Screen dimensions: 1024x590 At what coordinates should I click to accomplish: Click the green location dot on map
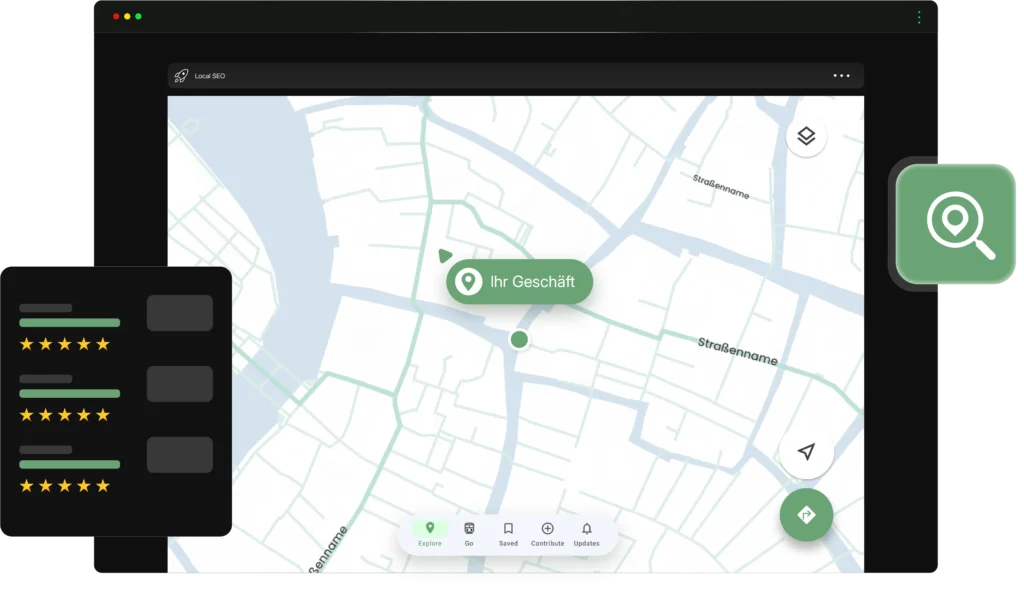(x=519, y=340)
